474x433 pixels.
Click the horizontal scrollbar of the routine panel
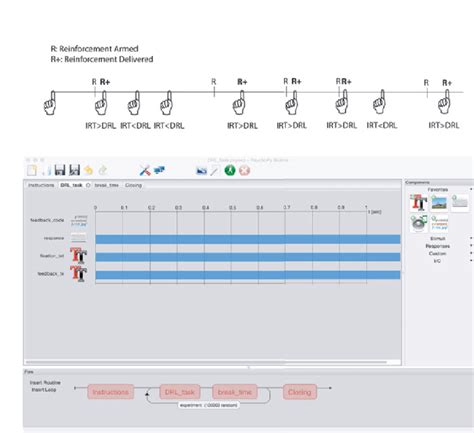pos(206,362)
